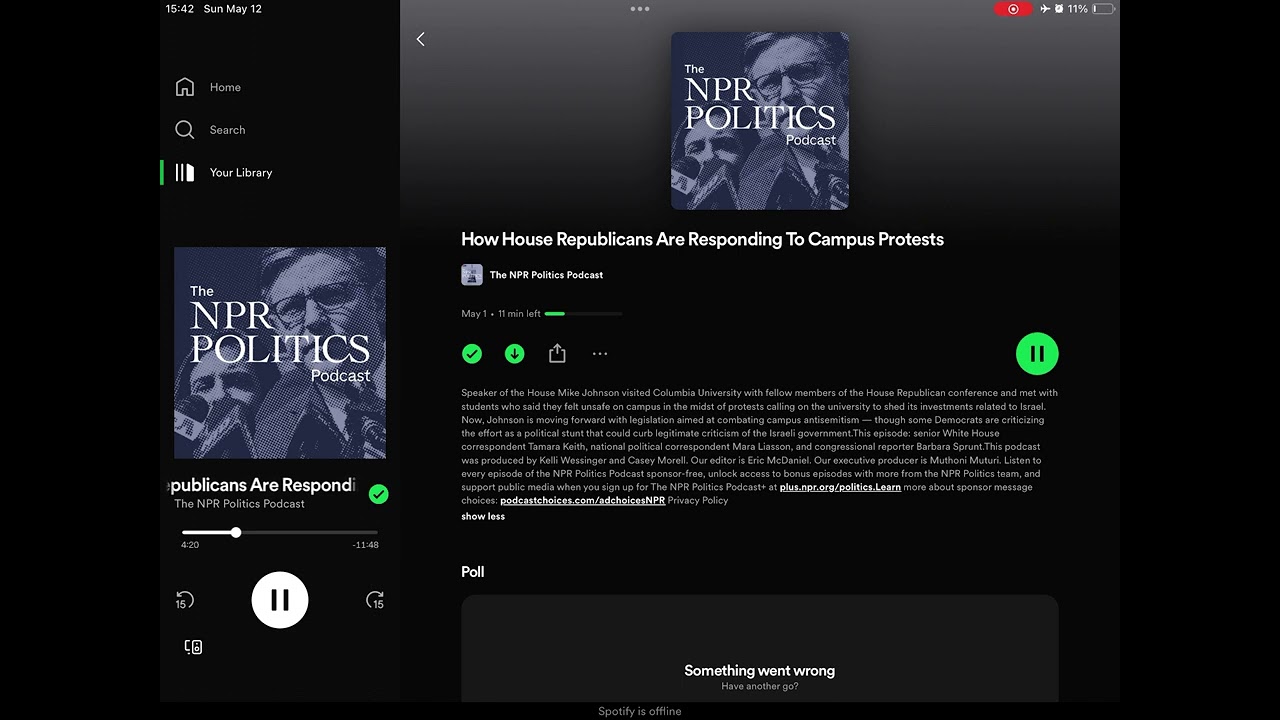Open the small NPR Politics show thumbnail
The width and height of the screenshot is (1280, 720).
tap(472, 275)
